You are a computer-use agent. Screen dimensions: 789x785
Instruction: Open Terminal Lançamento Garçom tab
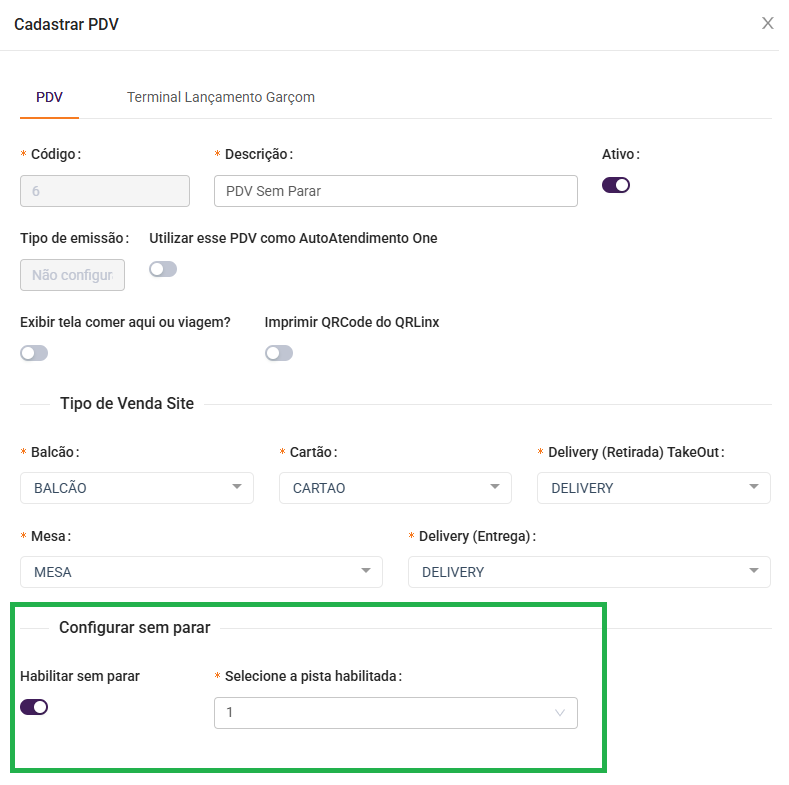tap(220, 97)
